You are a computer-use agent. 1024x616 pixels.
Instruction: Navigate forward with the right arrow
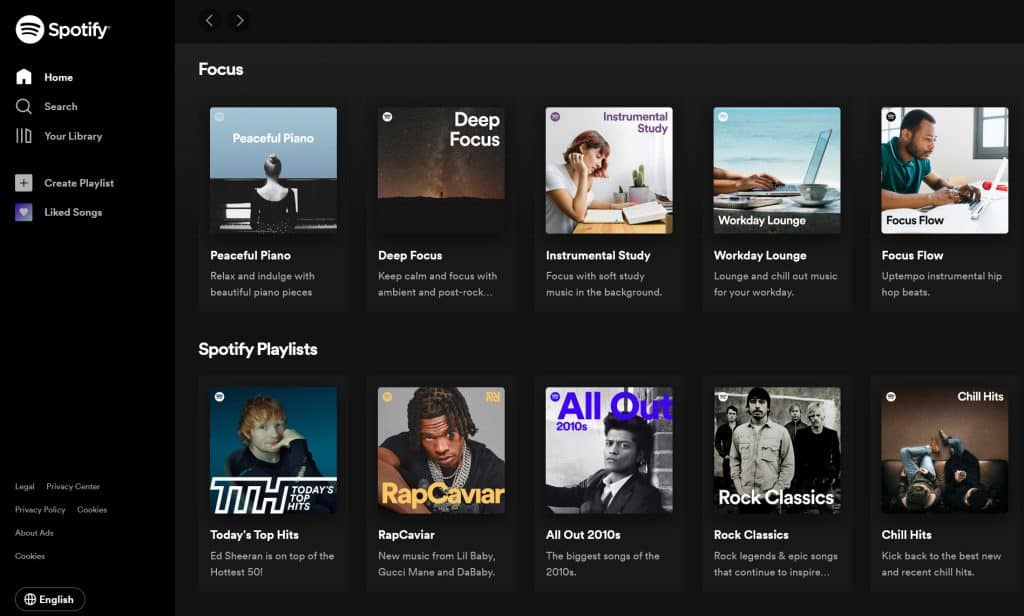pos(239,20)
